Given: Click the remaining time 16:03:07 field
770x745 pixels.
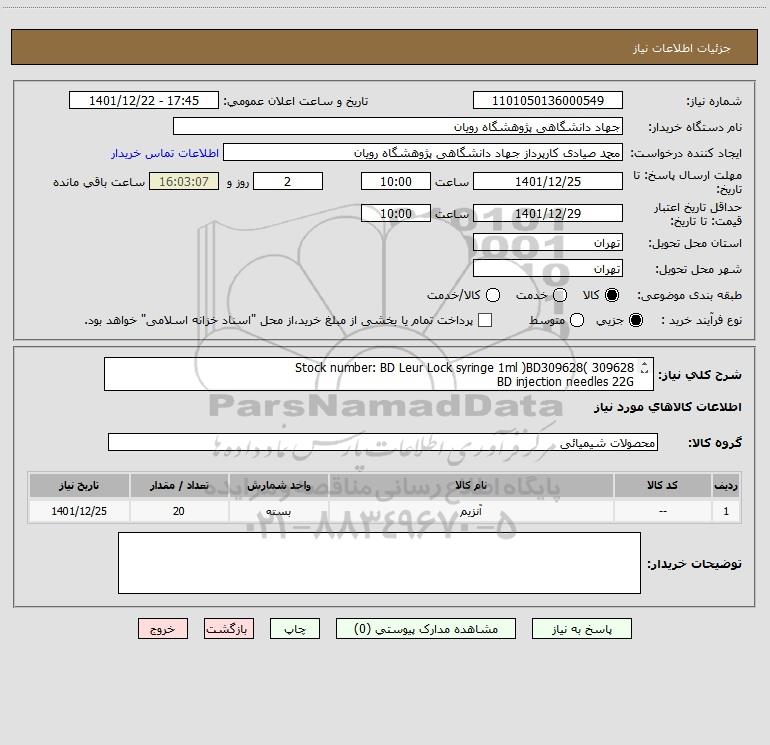Looking at the screenshot, I should [x=184, y=181].
